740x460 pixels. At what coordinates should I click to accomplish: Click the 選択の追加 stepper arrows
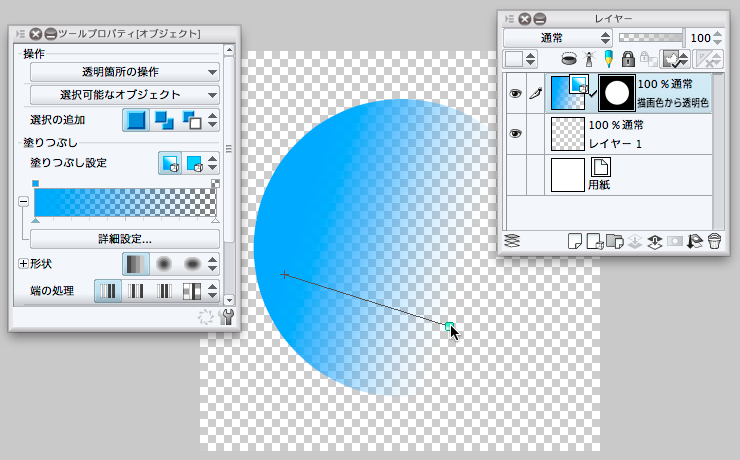[x=212, y=120]
